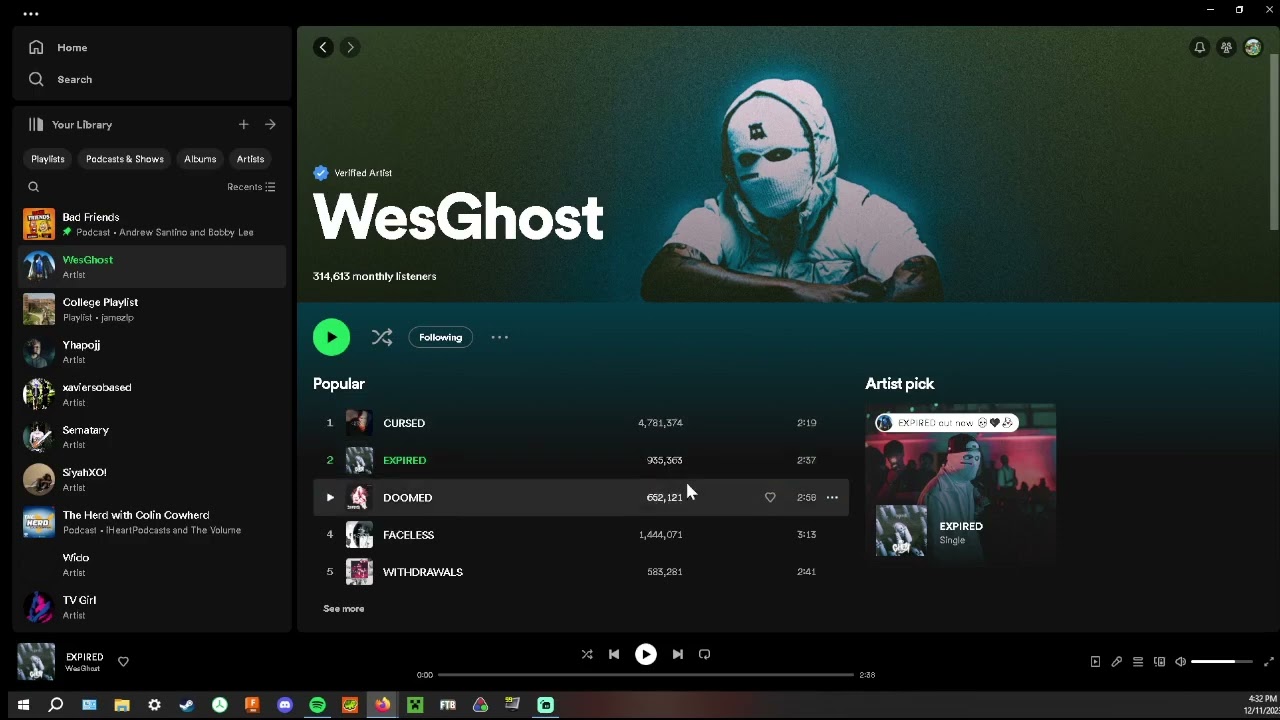This screenshot has height=720, width=1280.
Task: Enter full screen mode icon
Action: pos(1269,662)
